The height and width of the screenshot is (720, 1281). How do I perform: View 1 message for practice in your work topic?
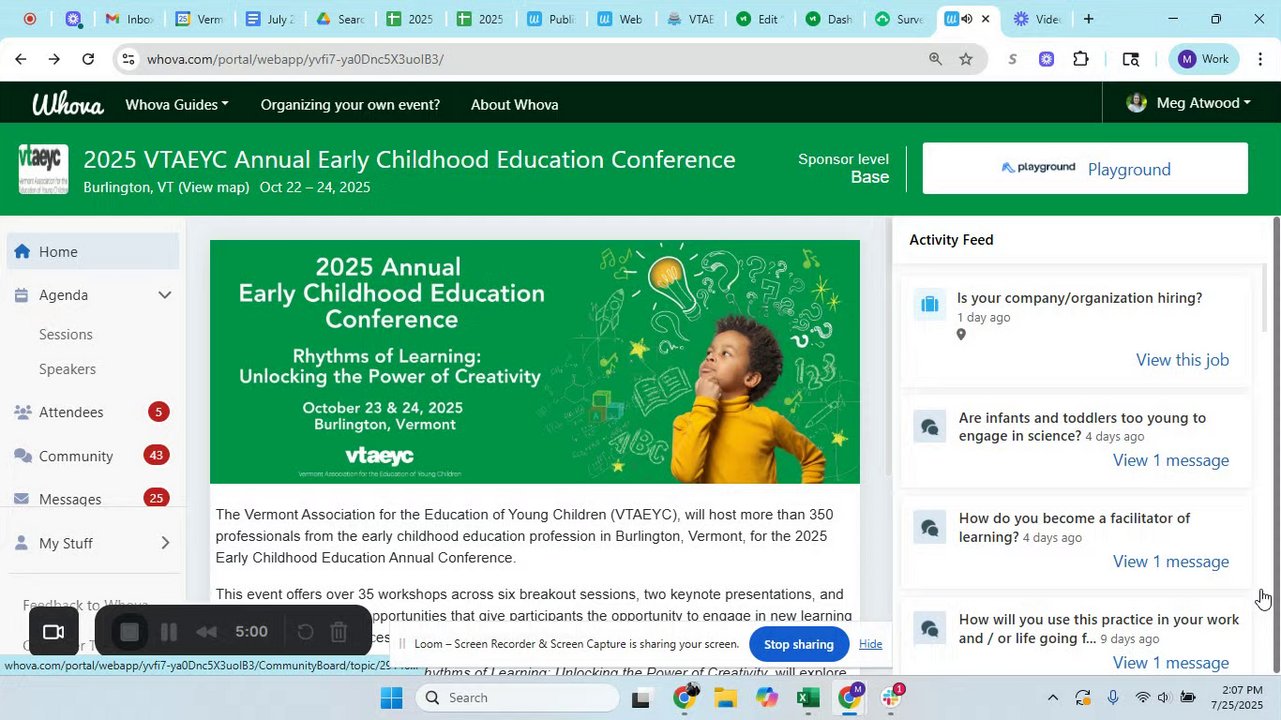(x=1171, y=663)
